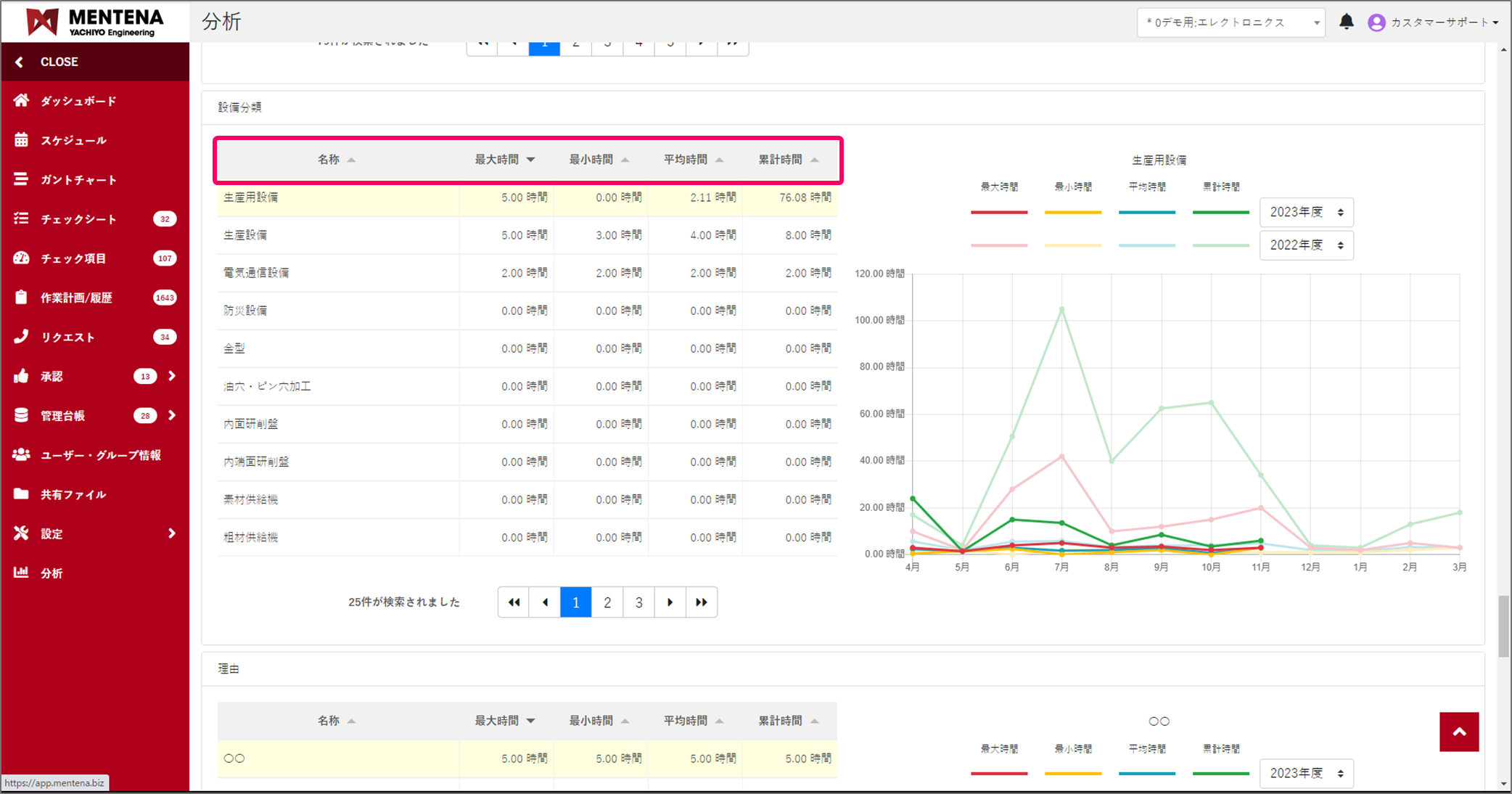Expand the 設定 sidebar submenu

tap(172, 533)
